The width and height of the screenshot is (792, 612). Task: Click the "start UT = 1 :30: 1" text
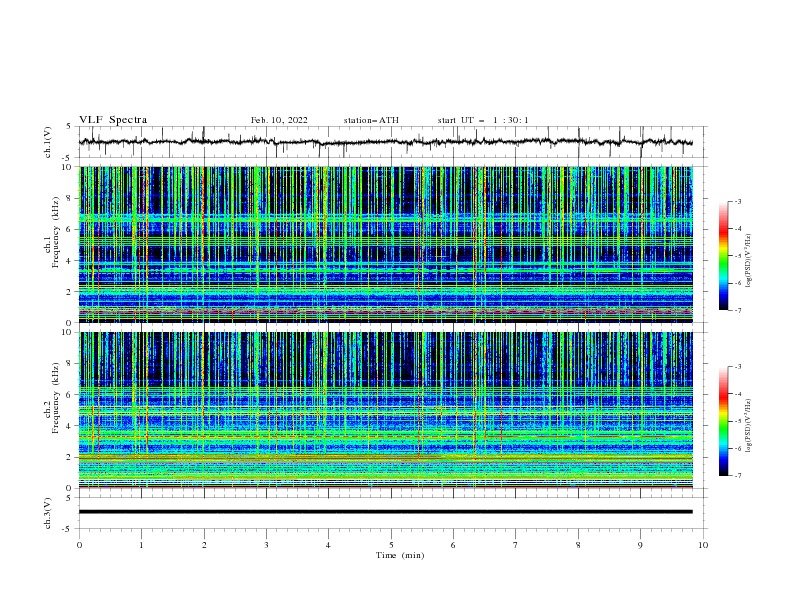click(x=483, y=120)
